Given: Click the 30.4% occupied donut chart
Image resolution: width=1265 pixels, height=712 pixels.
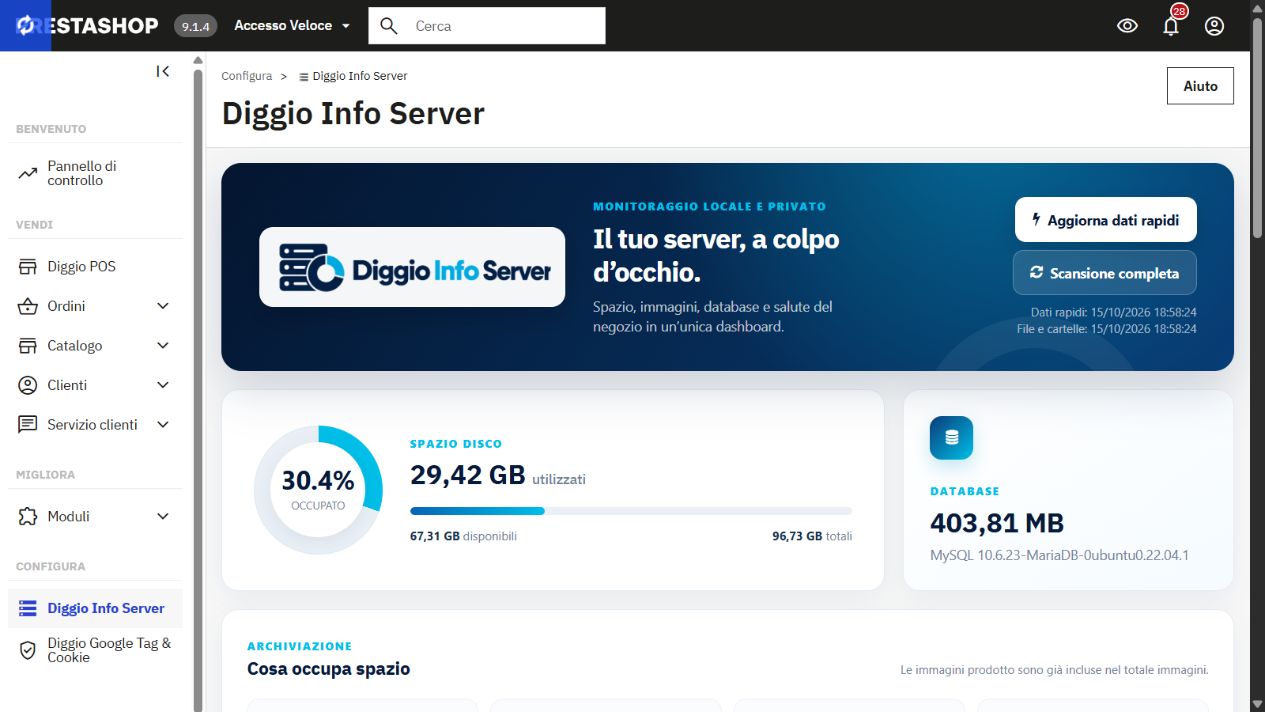Looking at the screenshot, I should coord(318,490).
